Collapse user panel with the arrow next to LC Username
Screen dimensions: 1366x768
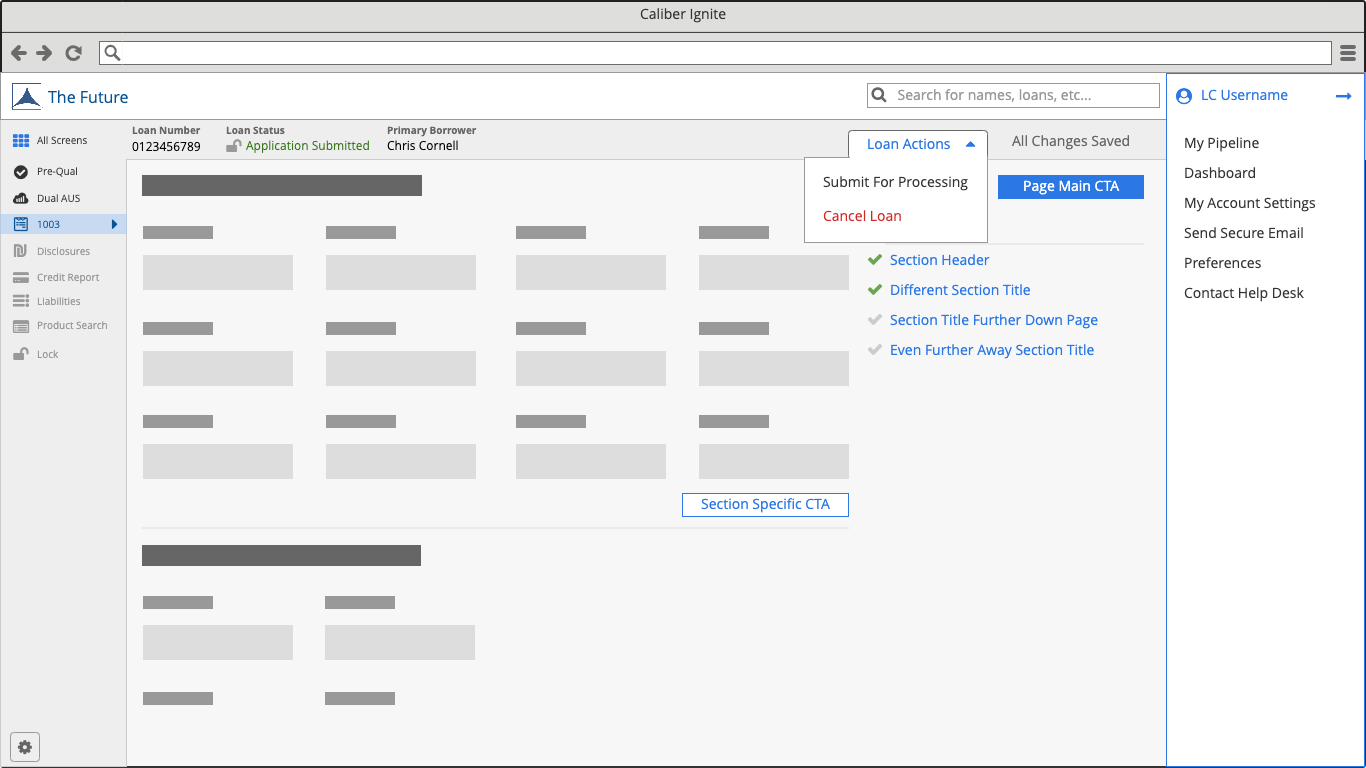(x=1343, y=96)
